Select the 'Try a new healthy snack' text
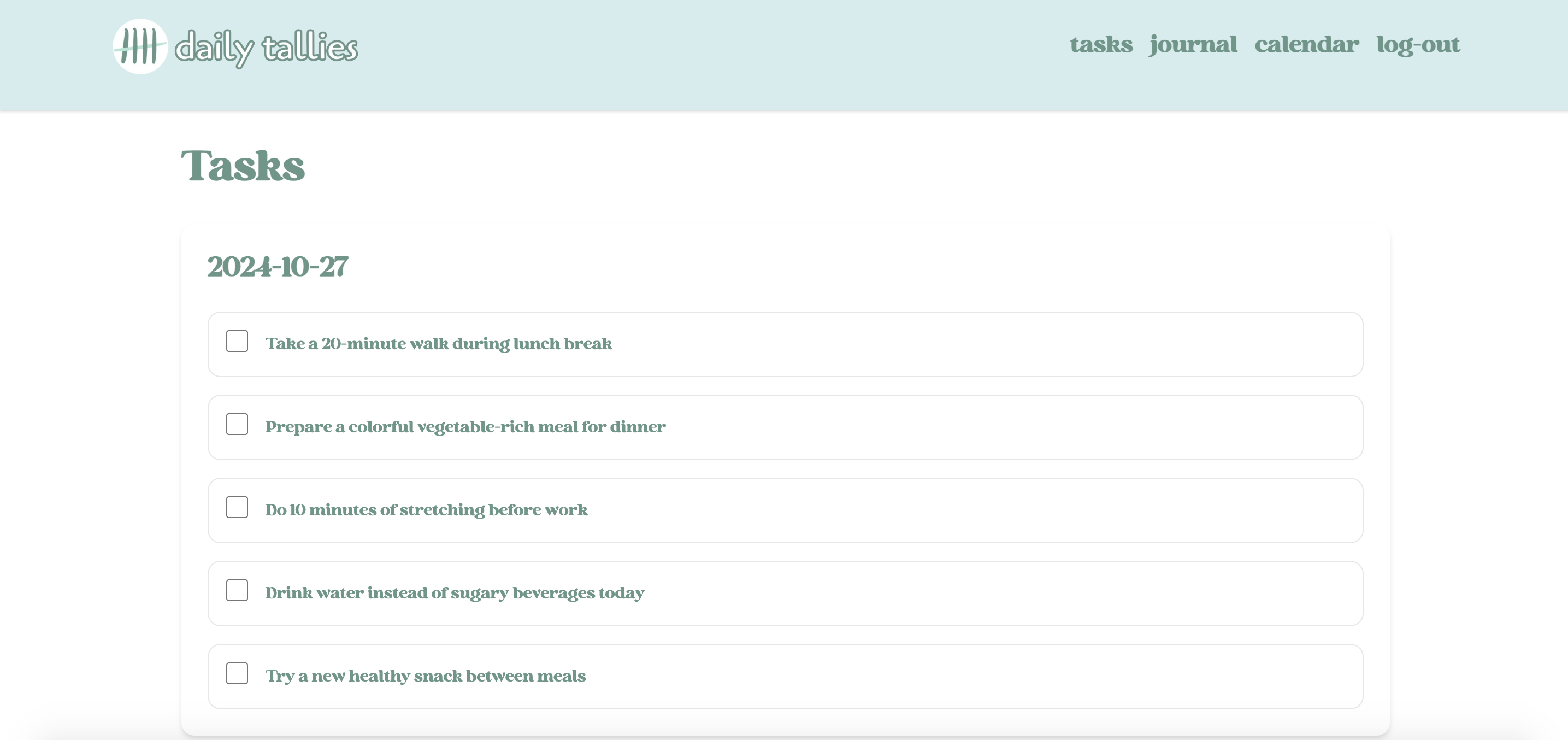Image resolution: width=1568 pixels, height=740 pixels. pyautogui.click(x=425, y=676)
